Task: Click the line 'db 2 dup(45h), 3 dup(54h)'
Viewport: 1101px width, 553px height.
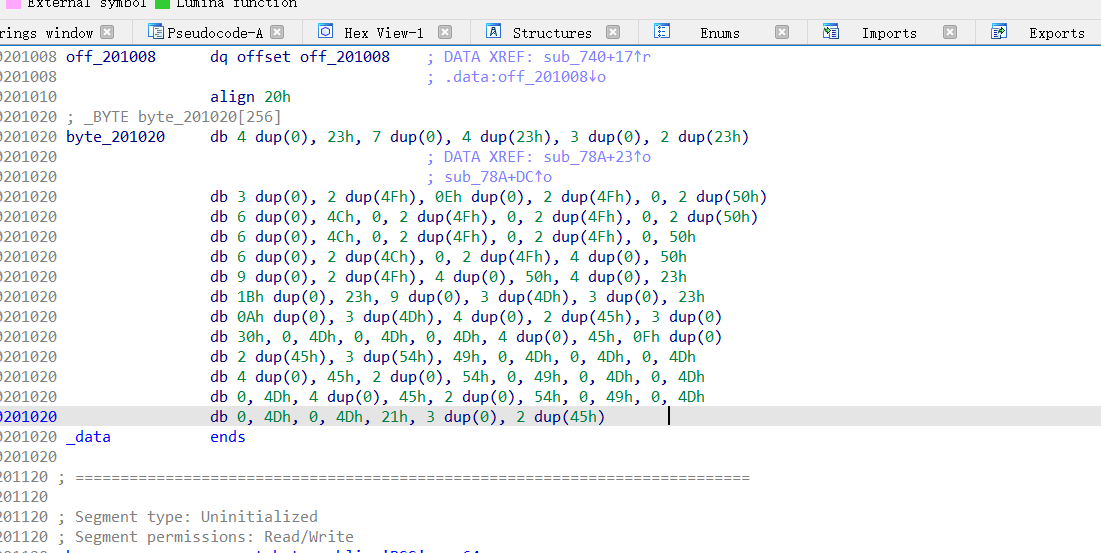Action: point(453,357)
